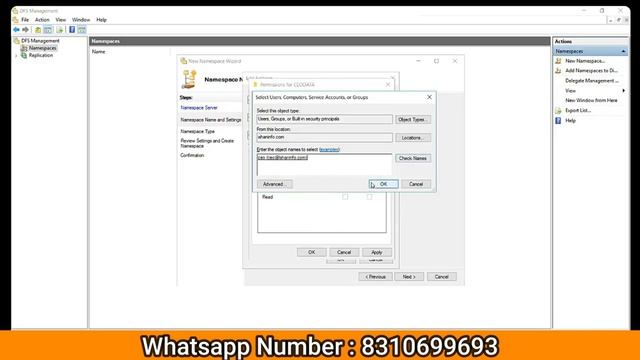Click Apply in the Permissions dialog
This screenshot has width=640, height=360.
click(x=377, y=252)
